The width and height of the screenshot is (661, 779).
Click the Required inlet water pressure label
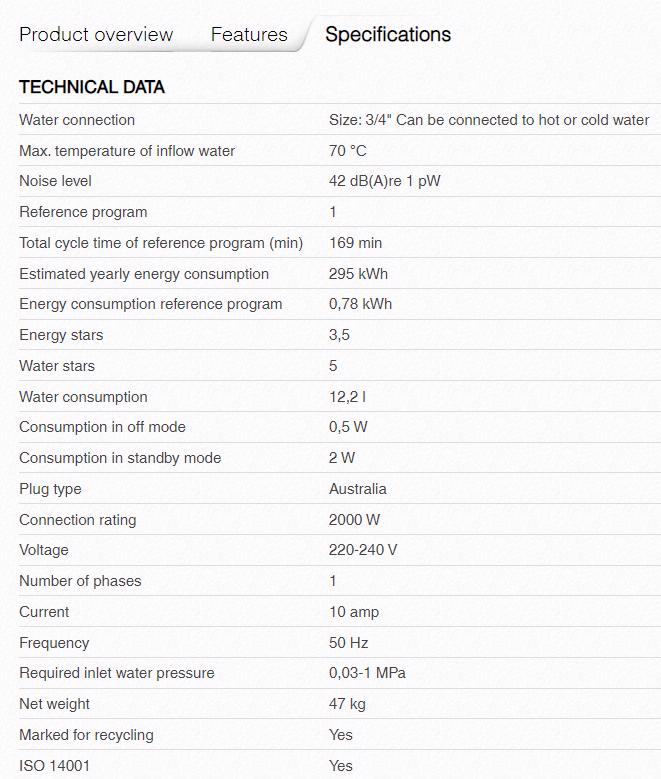[117, 673]
